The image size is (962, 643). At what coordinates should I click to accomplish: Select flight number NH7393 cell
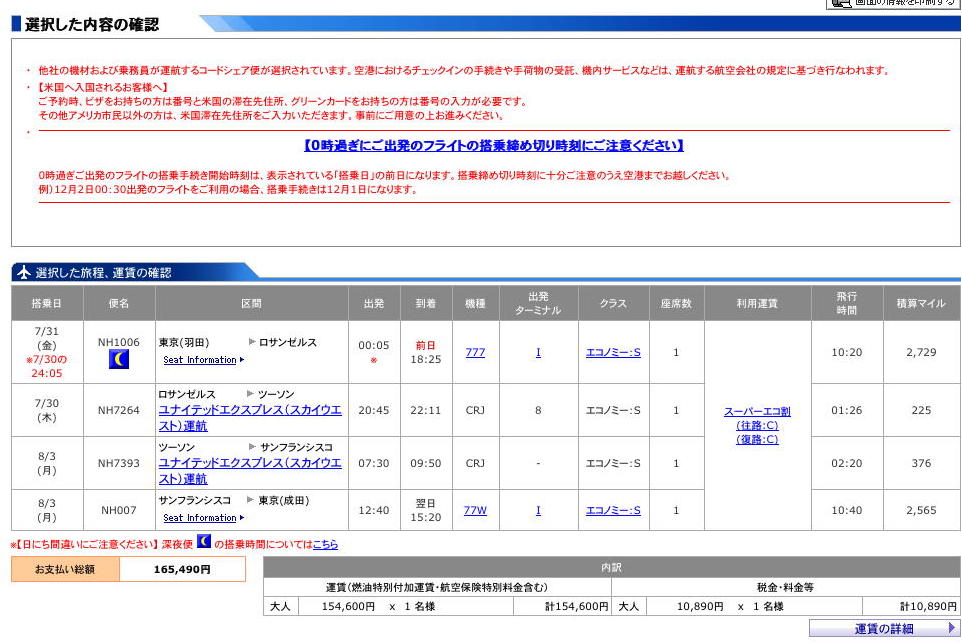(119, 463)
